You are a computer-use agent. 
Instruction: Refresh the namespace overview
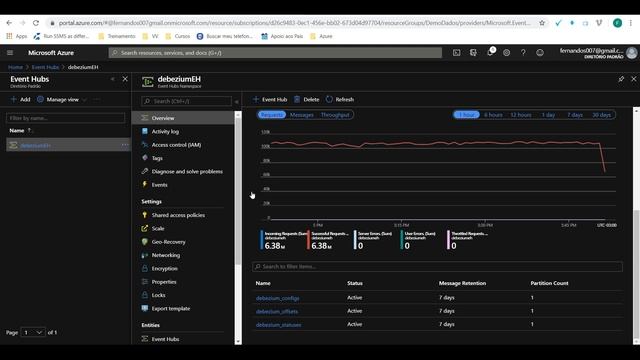pos(340,99)
